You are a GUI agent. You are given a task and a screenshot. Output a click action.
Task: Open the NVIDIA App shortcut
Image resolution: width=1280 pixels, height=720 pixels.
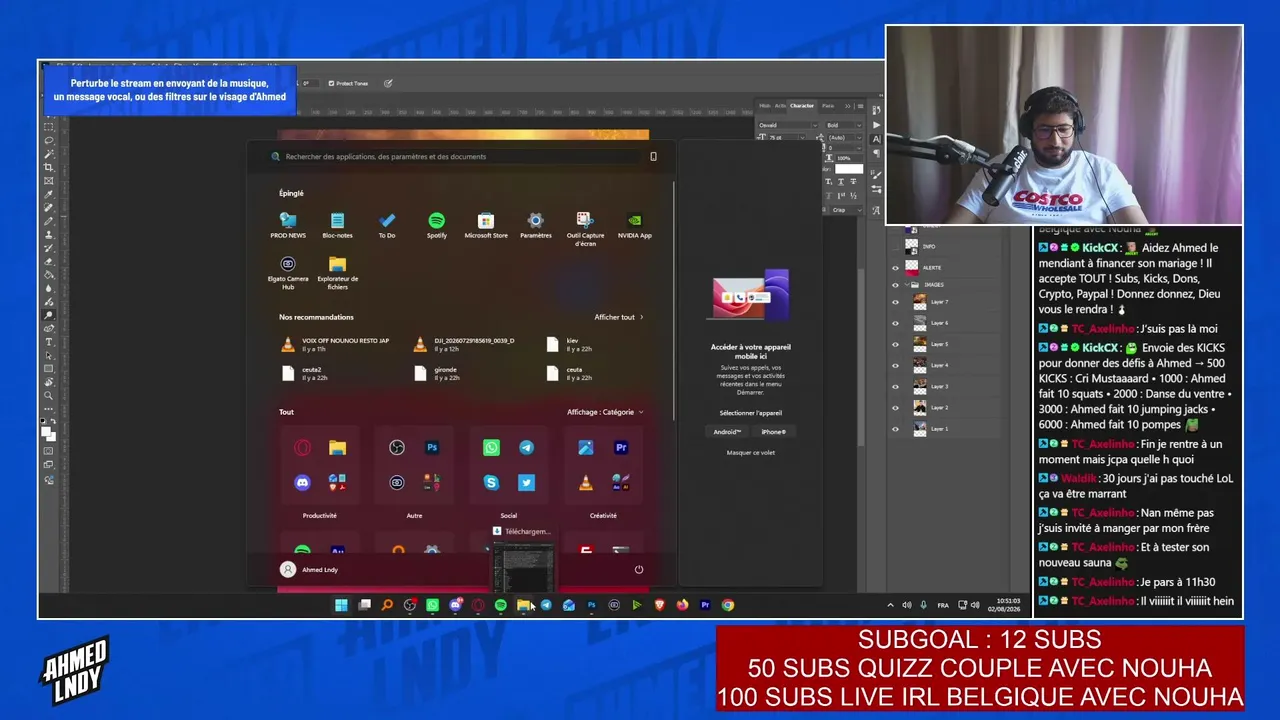pyautogui.click(x=635, y=225)
